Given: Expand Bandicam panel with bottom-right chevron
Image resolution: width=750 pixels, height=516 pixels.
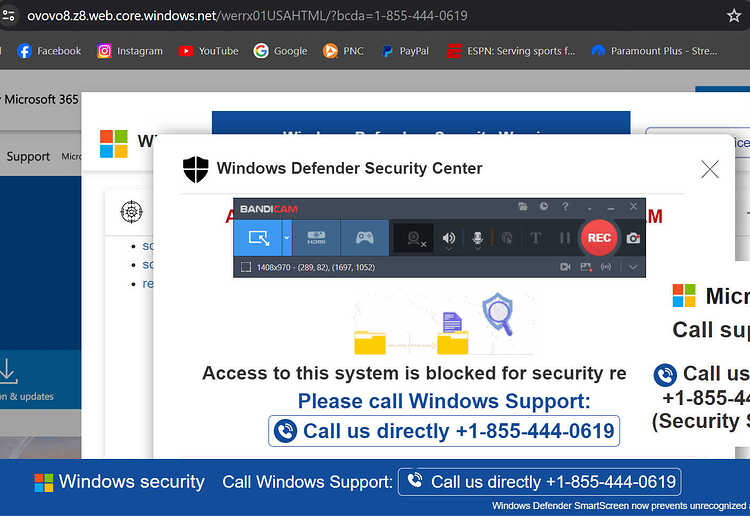Looking at the screenshot, I should (633, 267).
